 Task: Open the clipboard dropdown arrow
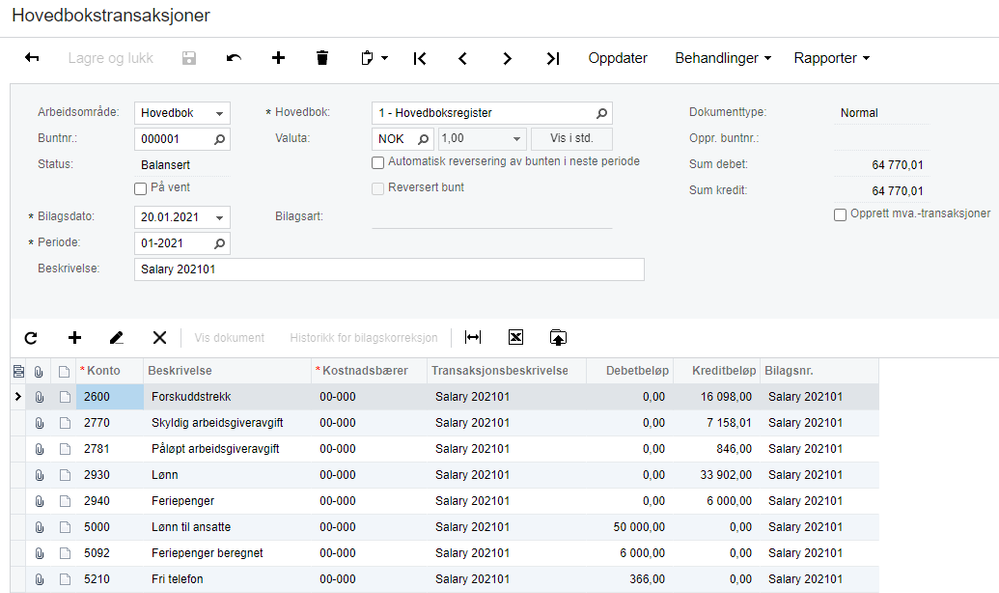(x=384, y=58)
